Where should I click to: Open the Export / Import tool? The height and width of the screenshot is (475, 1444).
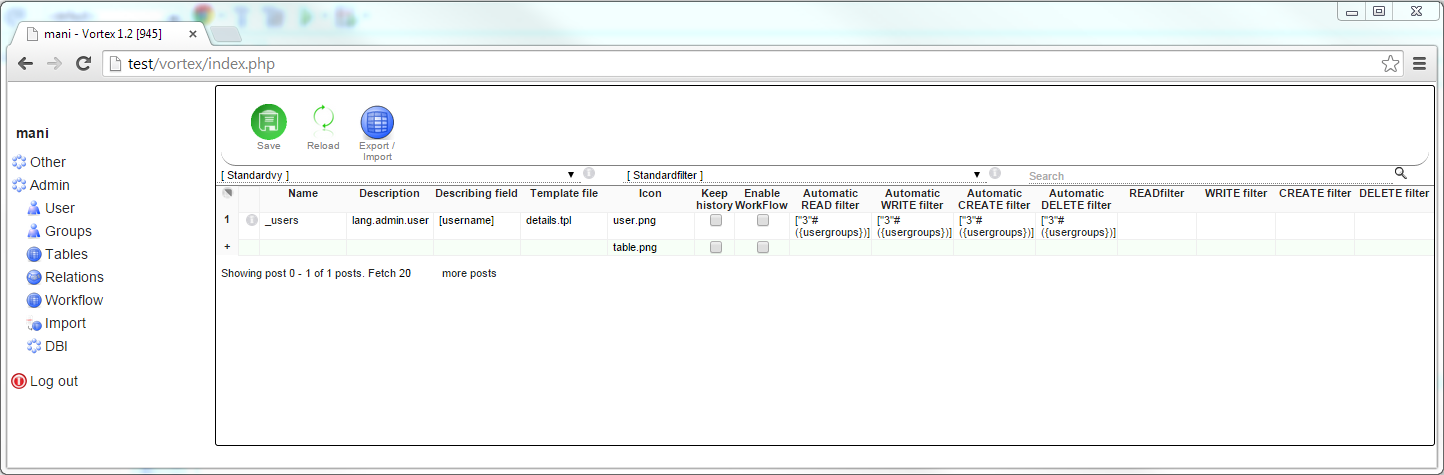point(377,123)
